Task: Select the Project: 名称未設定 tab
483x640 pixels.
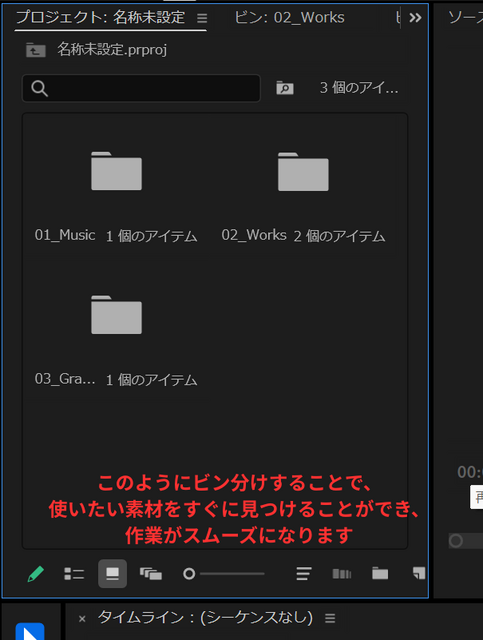Action: 100,18
